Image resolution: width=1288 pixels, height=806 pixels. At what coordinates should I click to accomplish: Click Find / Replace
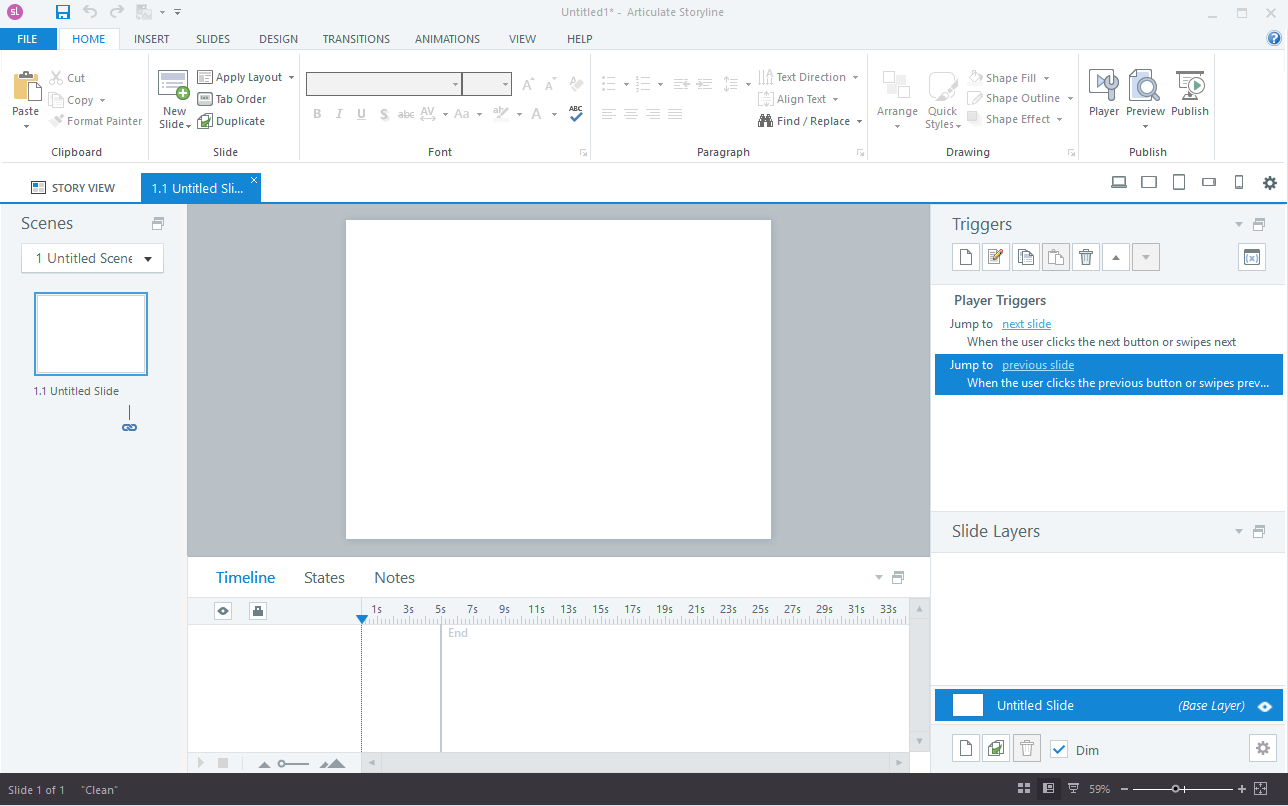click(x=812, y=121)
